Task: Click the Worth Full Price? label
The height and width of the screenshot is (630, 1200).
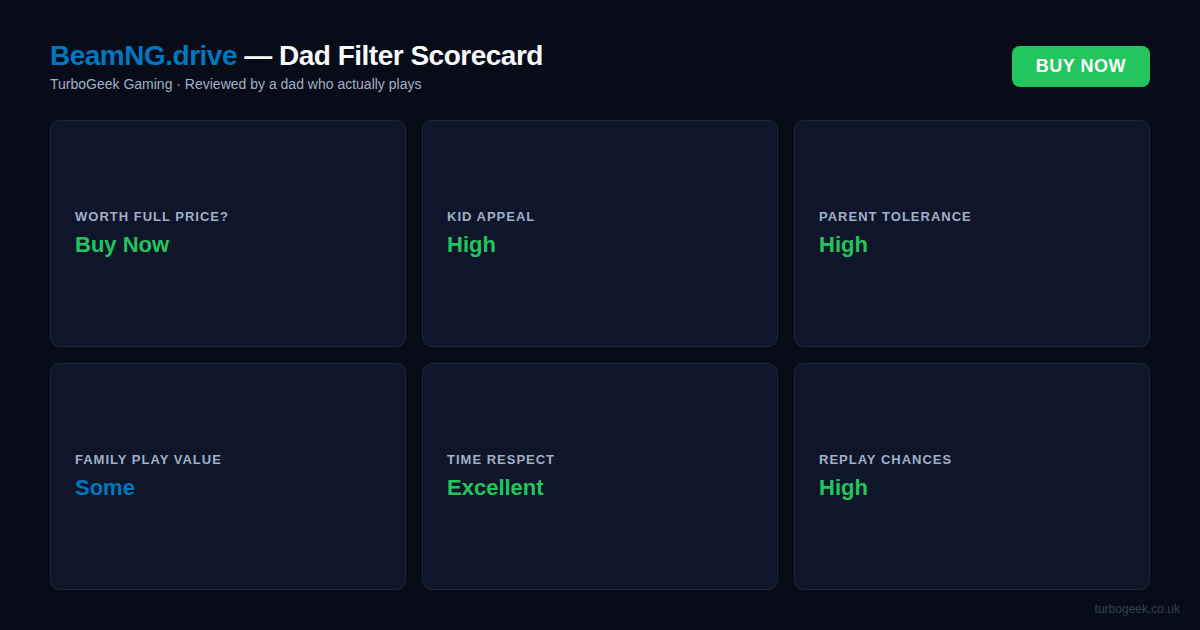Action: [151, 217]
